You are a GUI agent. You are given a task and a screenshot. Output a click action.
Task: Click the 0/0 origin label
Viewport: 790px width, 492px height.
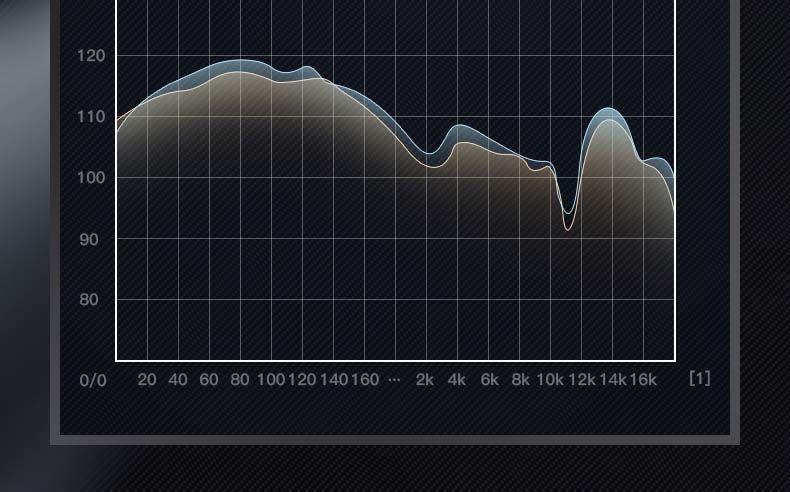click(x=93, y=380)
